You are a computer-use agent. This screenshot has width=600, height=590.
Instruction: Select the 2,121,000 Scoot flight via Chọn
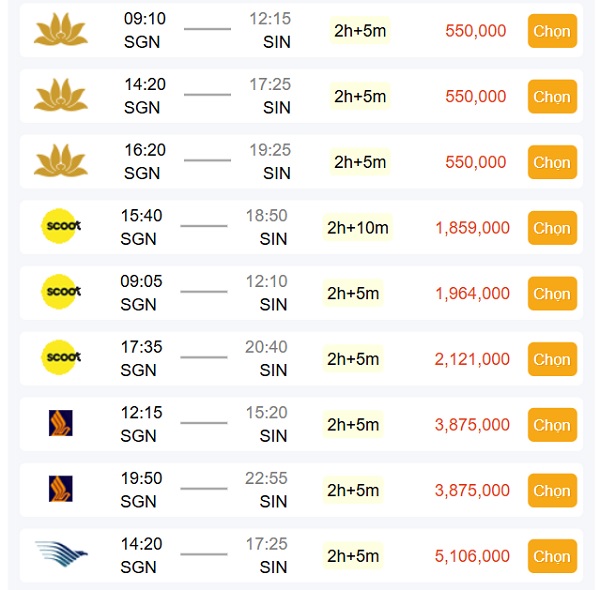coord(552,359)
